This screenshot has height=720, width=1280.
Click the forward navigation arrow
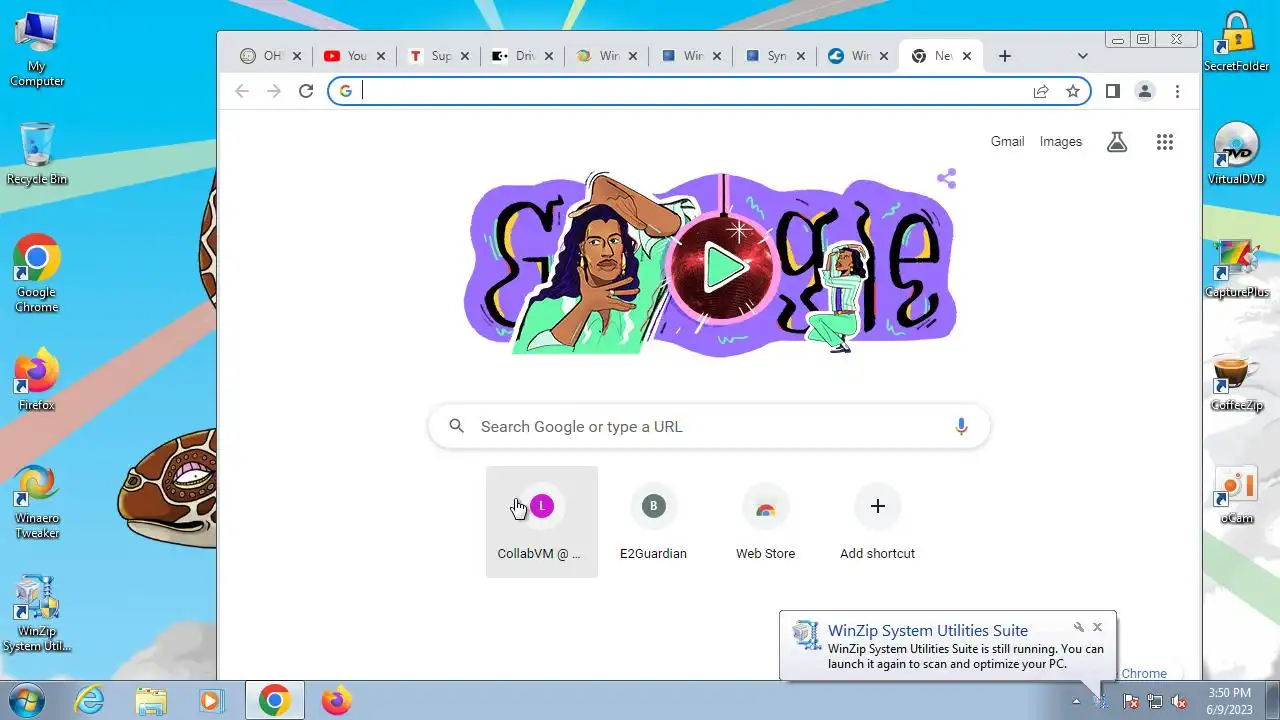coord(274,91)
